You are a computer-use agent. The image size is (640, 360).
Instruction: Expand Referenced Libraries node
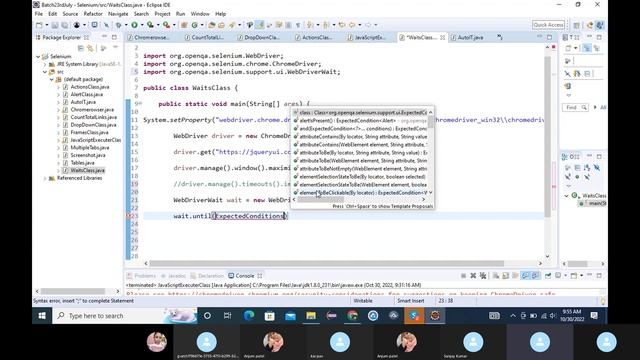click(45, 178)
